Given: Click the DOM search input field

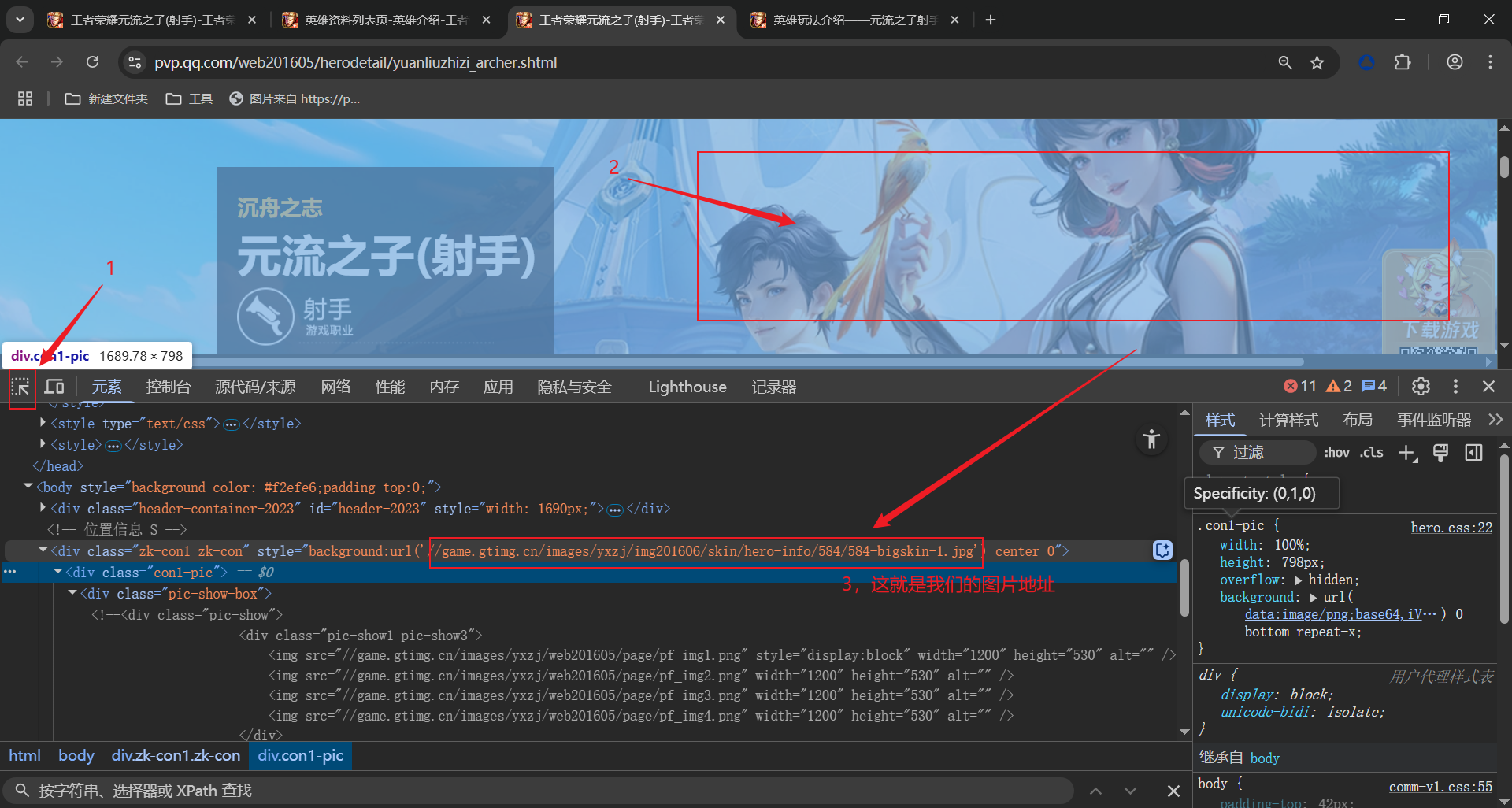Looking at the screenshot, I should 539,791.
